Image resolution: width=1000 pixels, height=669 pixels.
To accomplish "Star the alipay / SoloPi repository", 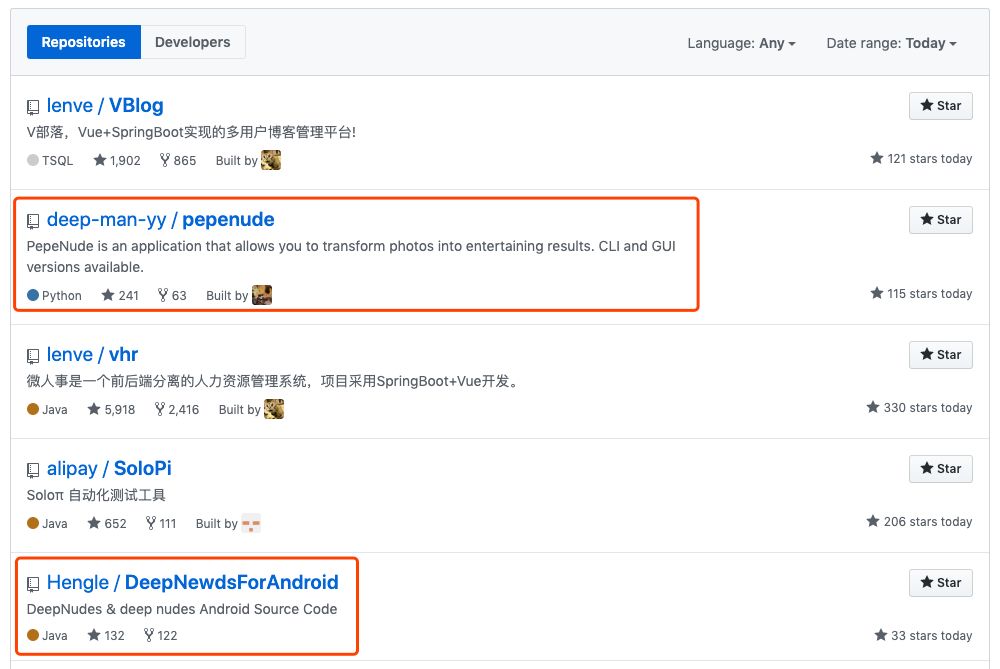I will coord(941,469).
